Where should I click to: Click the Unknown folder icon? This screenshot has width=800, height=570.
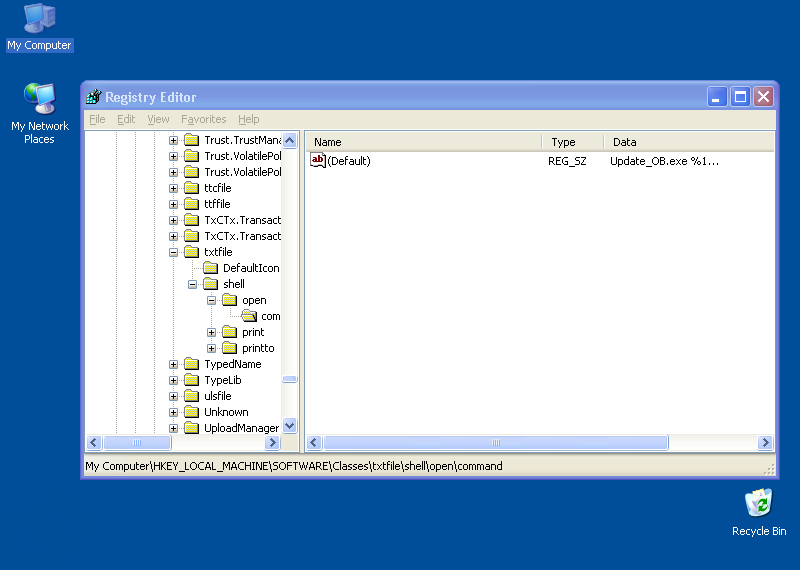point(191,412)
